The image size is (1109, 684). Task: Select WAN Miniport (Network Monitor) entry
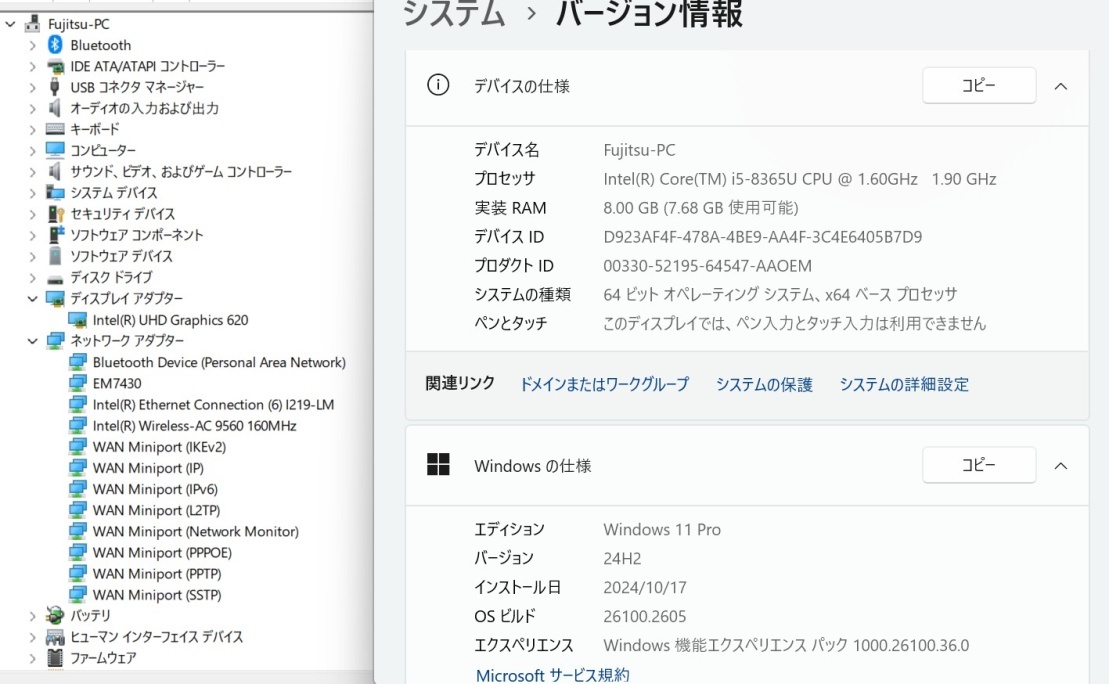click(x=195, y=532)
